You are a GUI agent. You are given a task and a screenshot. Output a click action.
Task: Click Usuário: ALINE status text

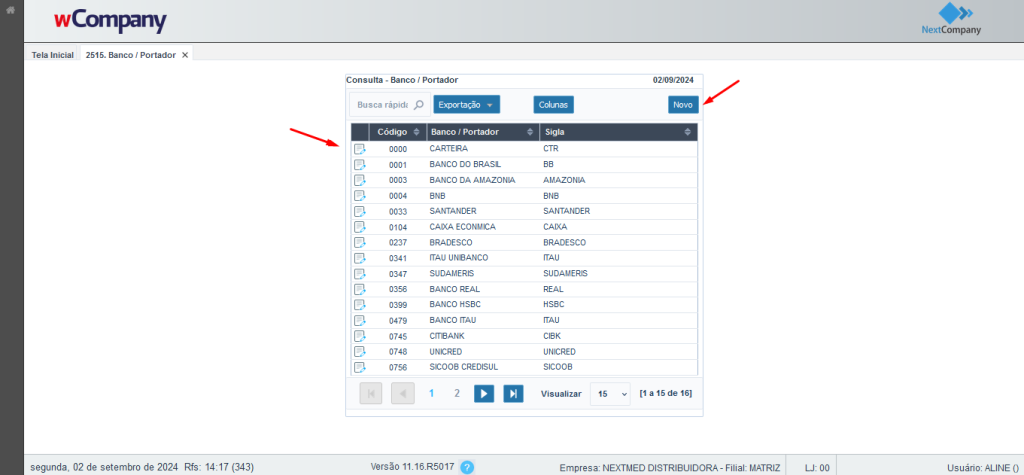982,468
